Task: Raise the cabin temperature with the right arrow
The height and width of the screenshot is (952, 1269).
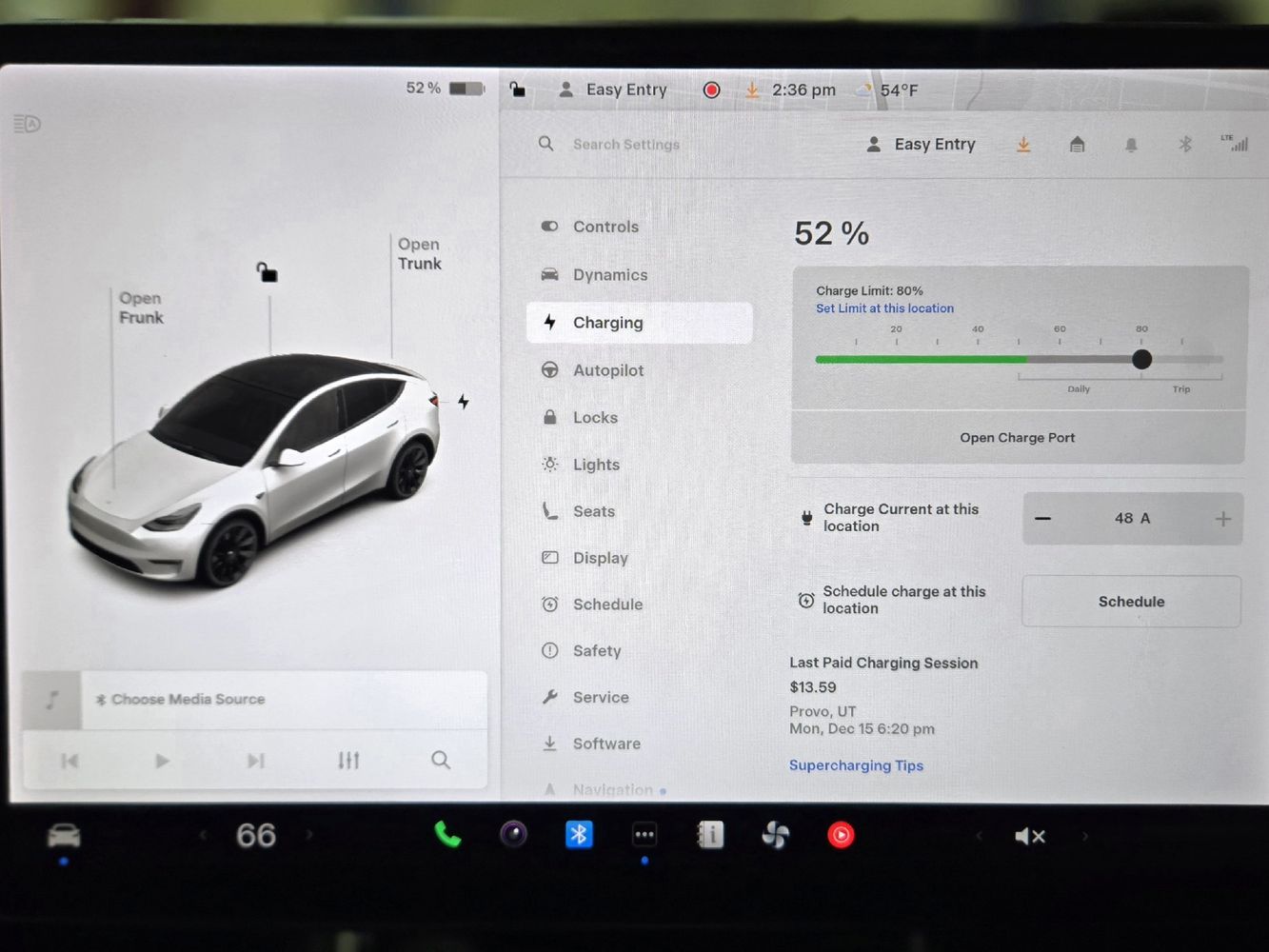Action: [x=309, y=835]
